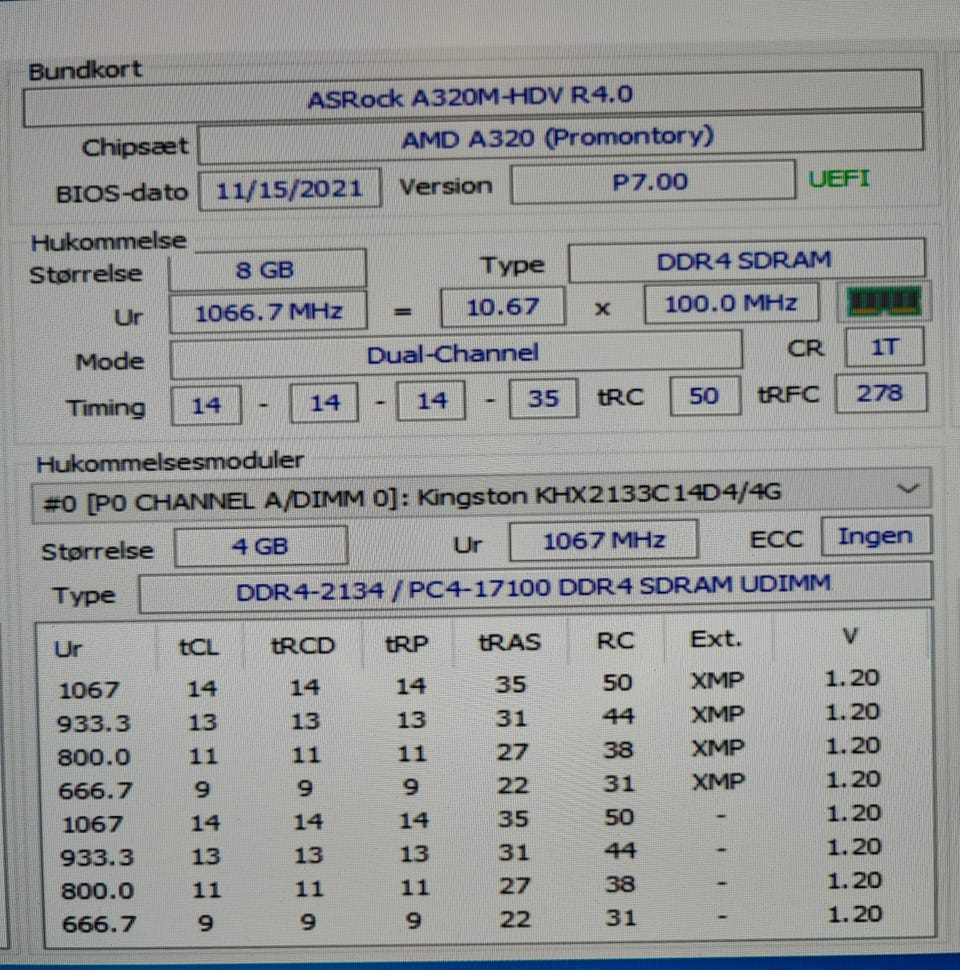This screenshot has height=970, width=960.
Task: Click the 10.67 multiplier field
Action: tap(502, 307)
